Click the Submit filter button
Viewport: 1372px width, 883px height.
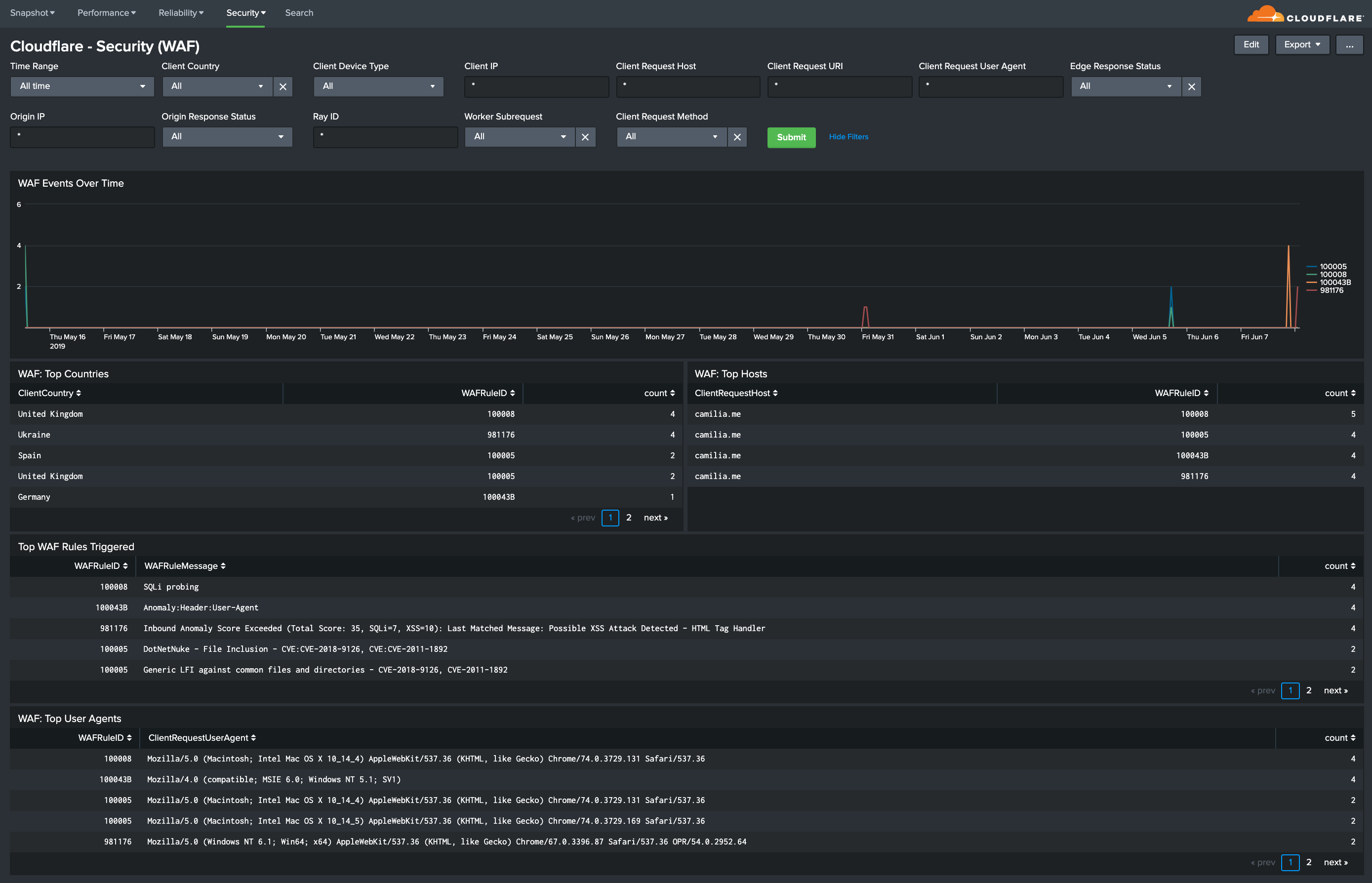tap(790, 136)
